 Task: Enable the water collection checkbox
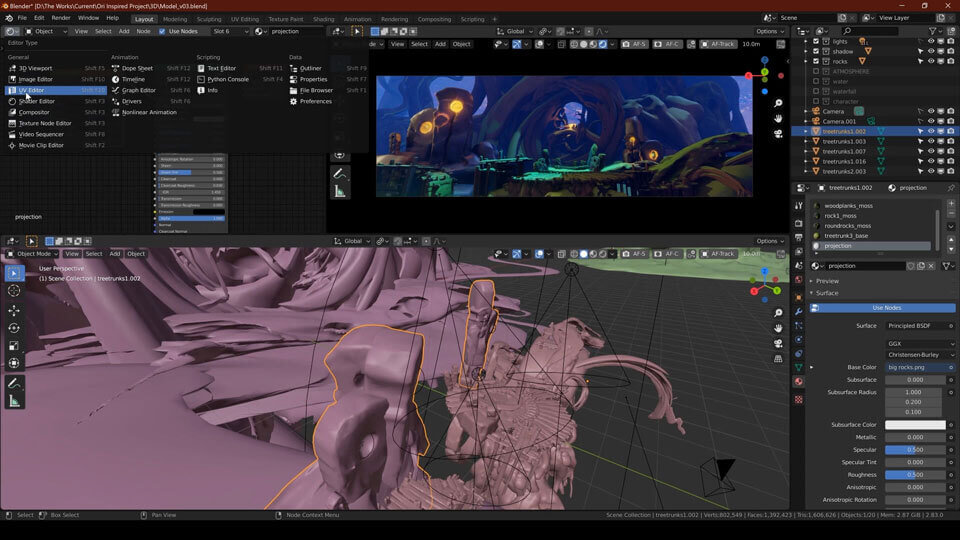coord(816,81)
